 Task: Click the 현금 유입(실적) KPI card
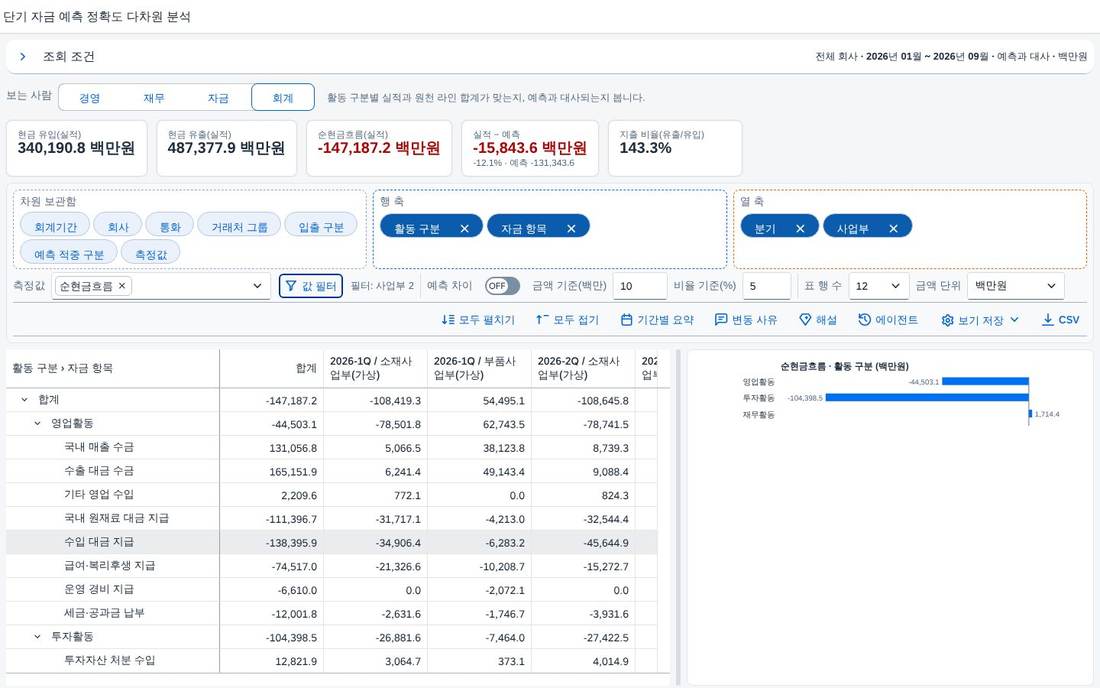pos(76,148)
